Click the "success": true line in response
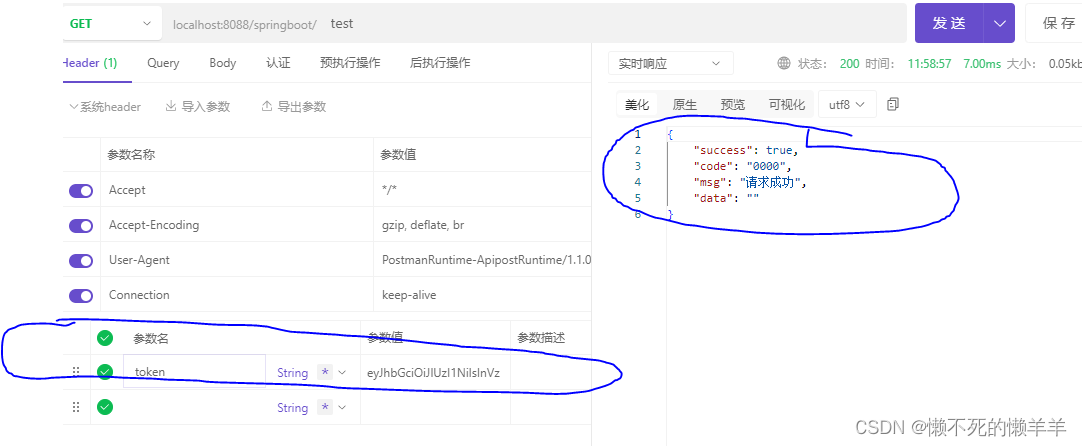 746,150
